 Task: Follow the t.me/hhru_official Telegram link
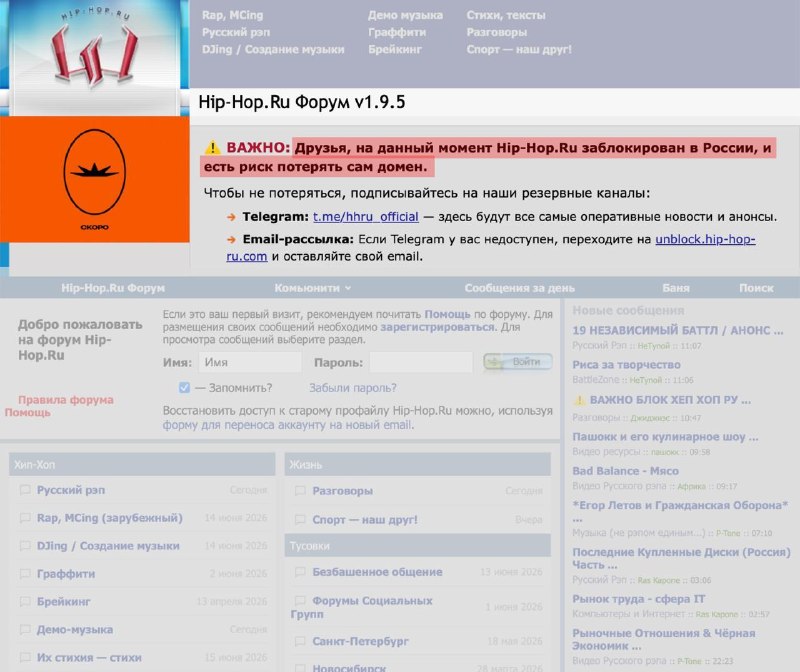(x=366, y=217)
